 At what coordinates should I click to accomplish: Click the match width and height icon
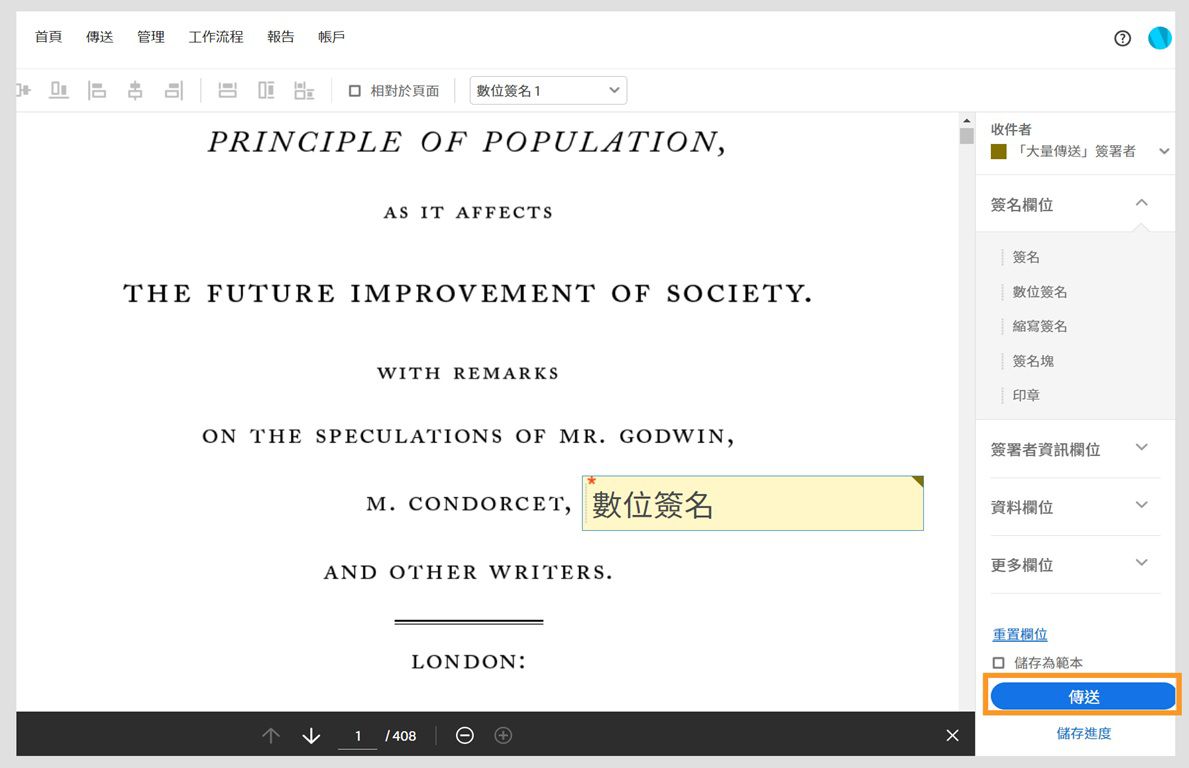coord(304,90)
